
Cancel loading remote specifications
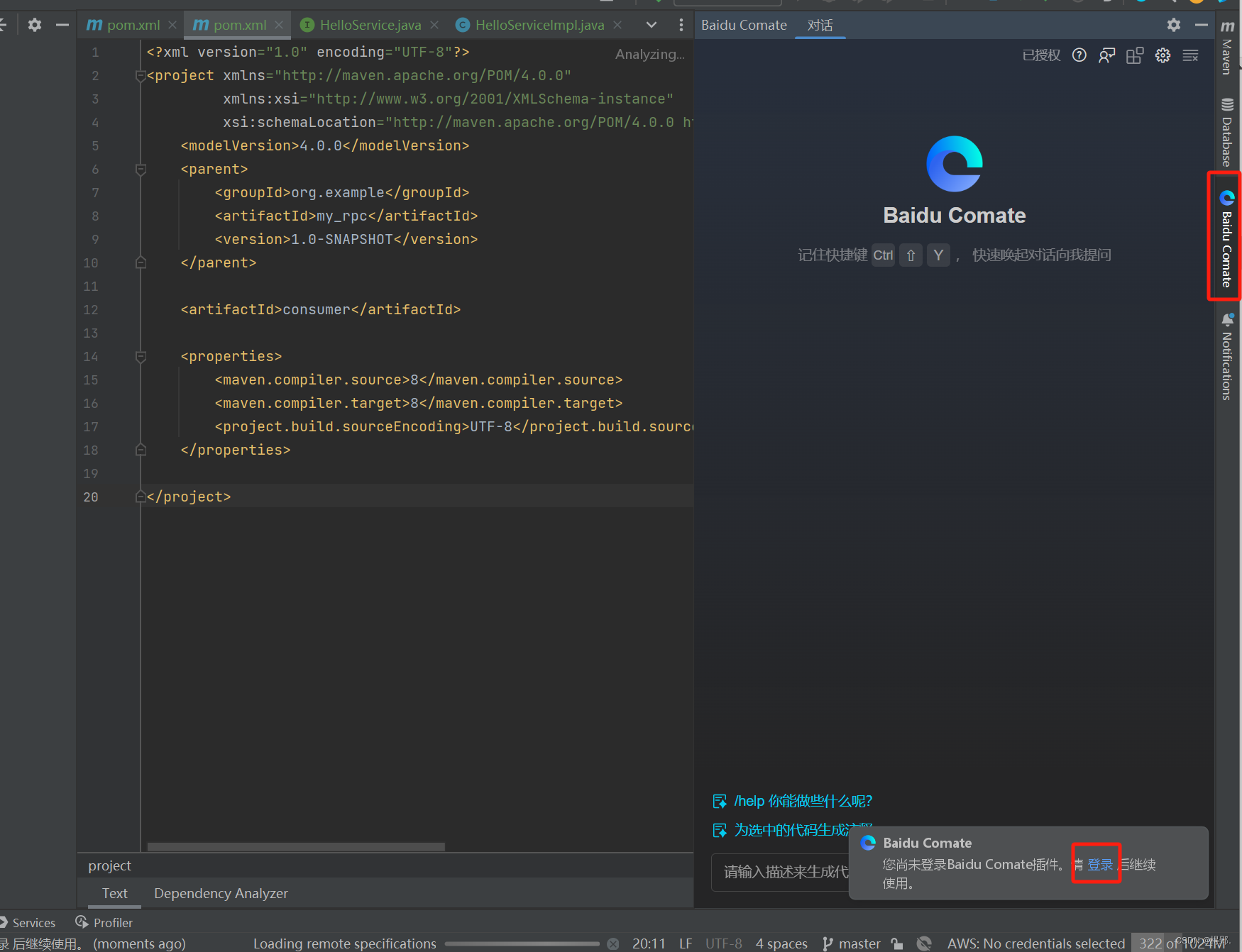pos(613,943)
